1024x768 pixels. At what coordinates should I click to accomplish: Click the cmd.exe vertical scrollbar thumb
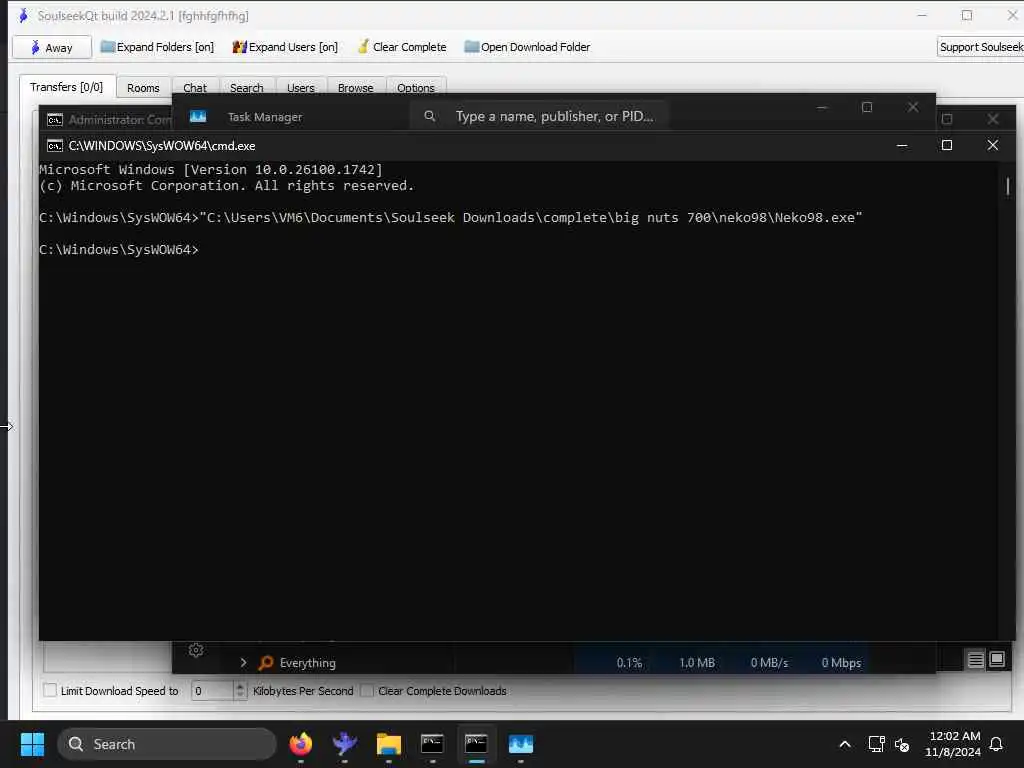tap(1008, 186)
